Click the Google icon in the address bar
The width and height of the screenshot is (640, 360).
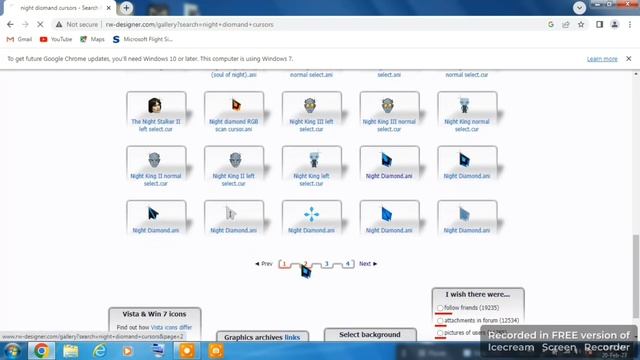point(551,24)
